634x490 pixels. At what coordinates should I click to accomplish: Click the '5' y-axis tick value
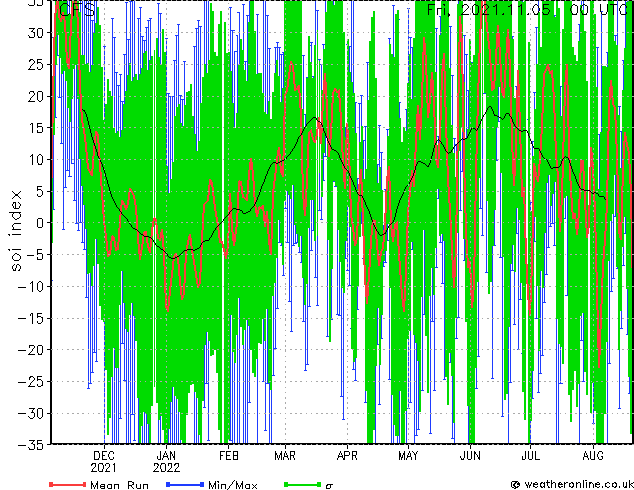coord(39,191)
